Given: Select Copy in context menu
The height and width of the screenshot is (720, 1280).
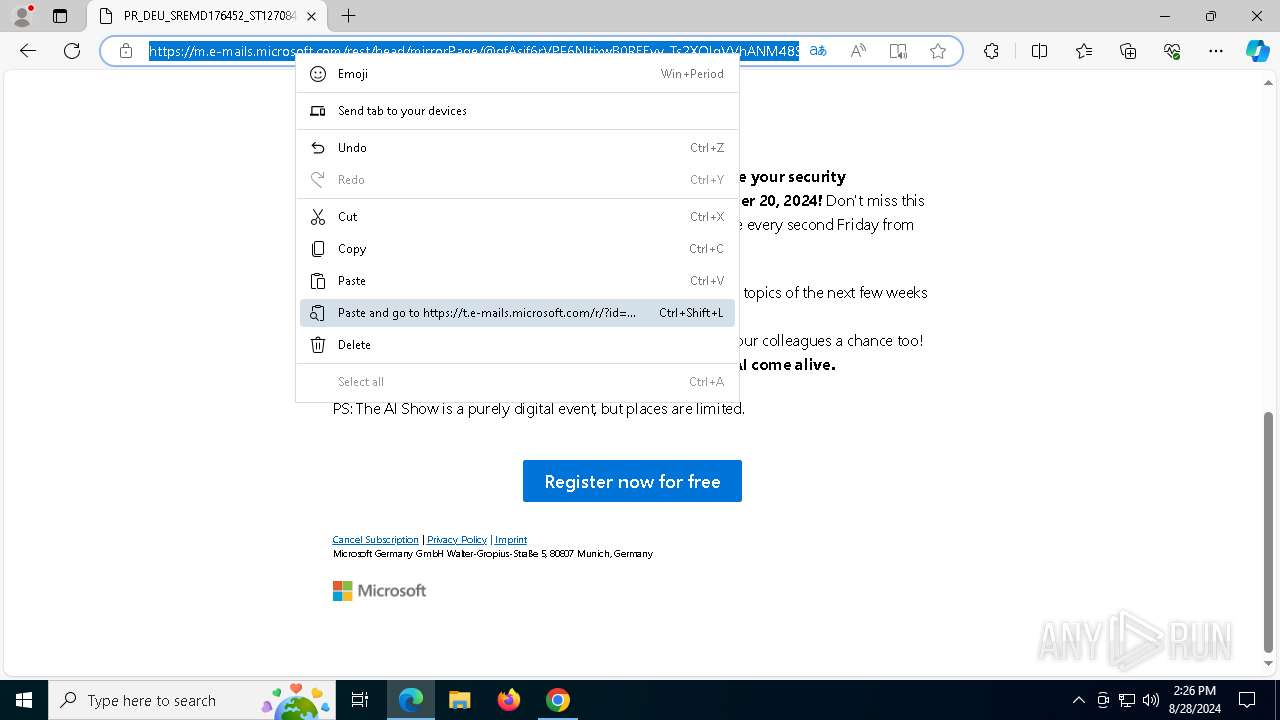Looking at the screenshot, I should 517,249.
